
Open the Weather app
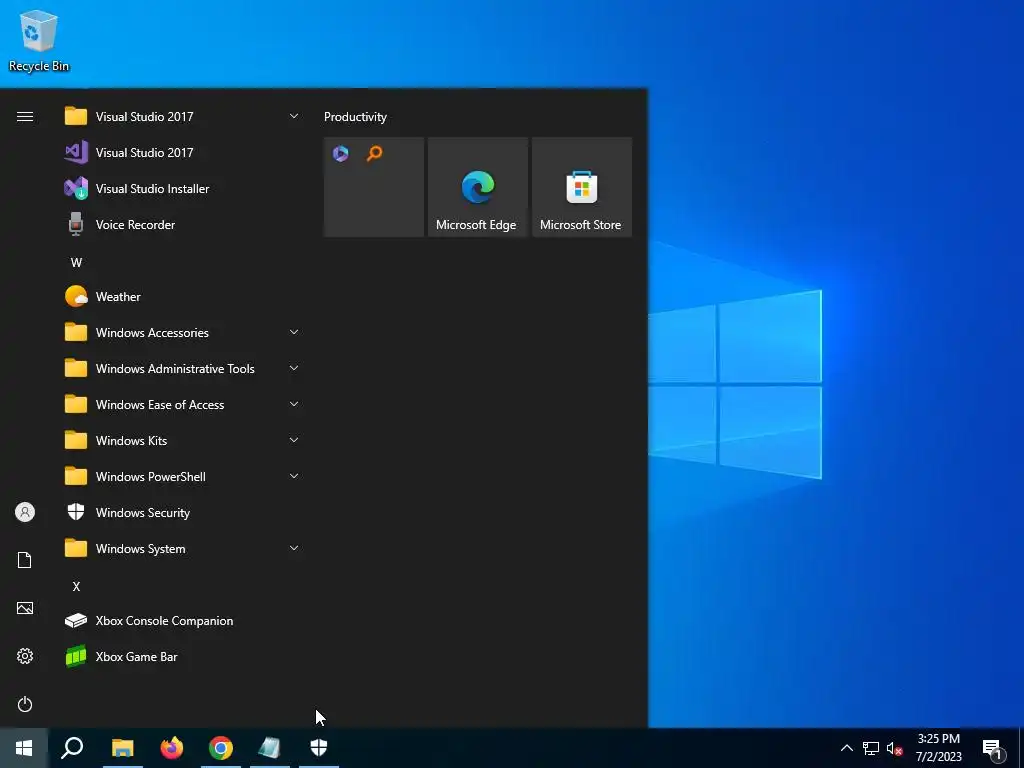click(182, 296)
